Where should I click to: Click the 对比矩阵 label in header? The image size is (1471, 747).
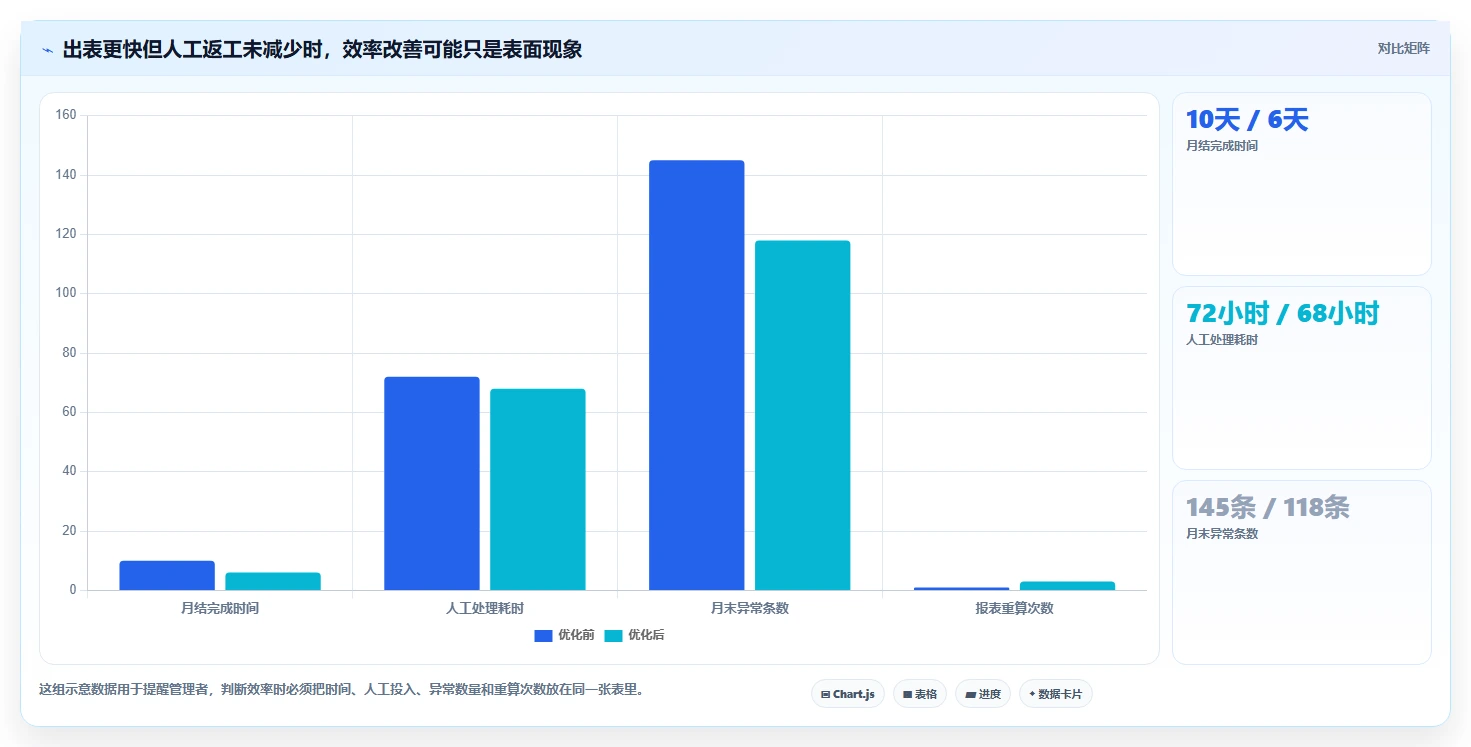click(1404, 48)
